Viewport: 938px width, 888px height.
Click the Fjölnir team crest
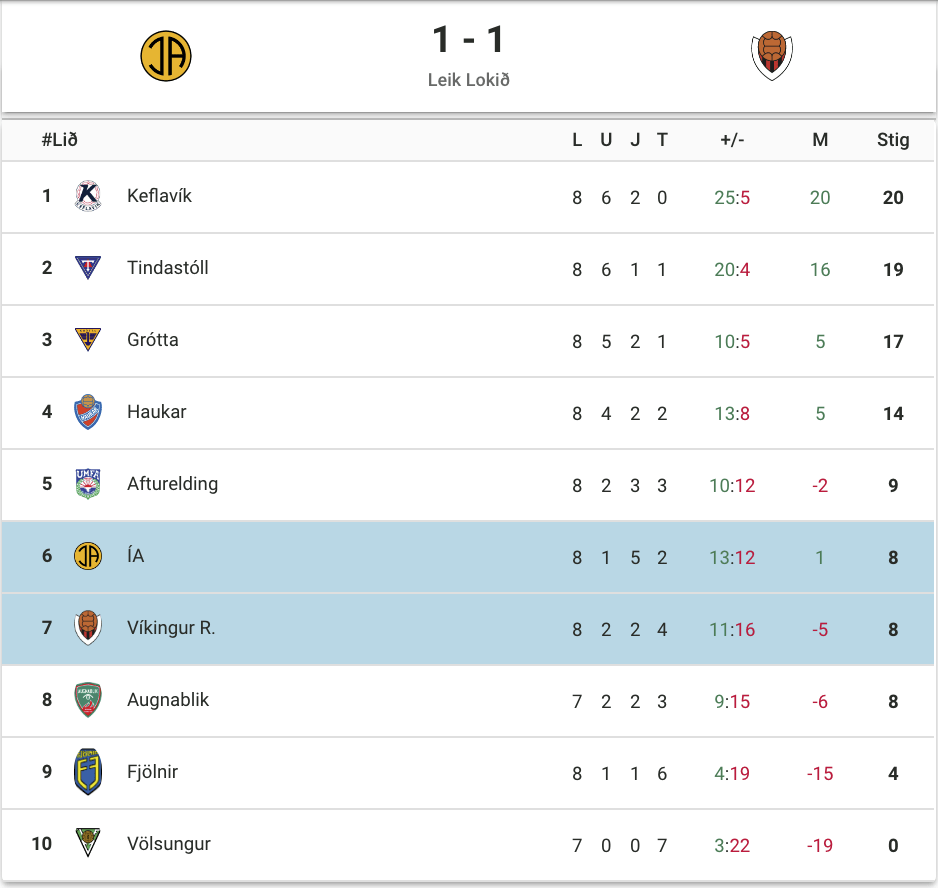(88, 772)
